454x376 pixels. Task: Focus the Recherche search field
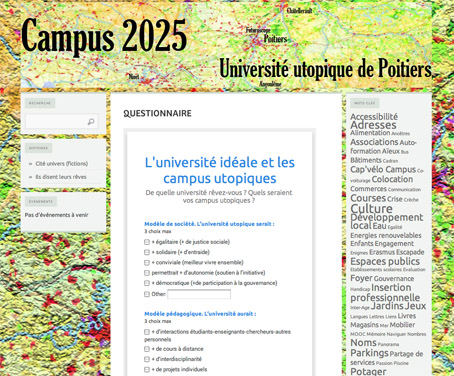click(62, 122)
